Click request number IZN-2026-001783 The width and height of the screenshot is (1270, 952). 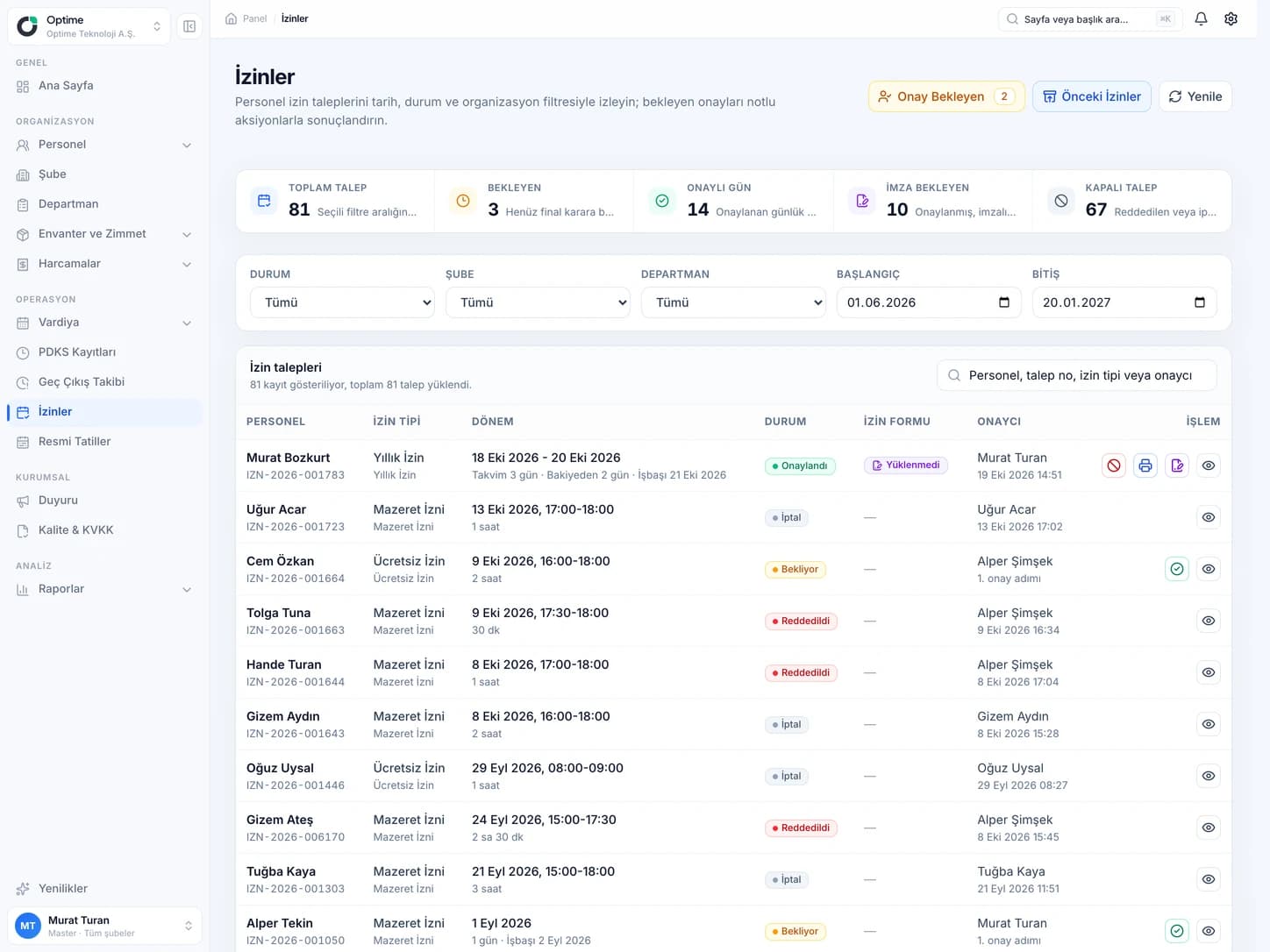296,475
